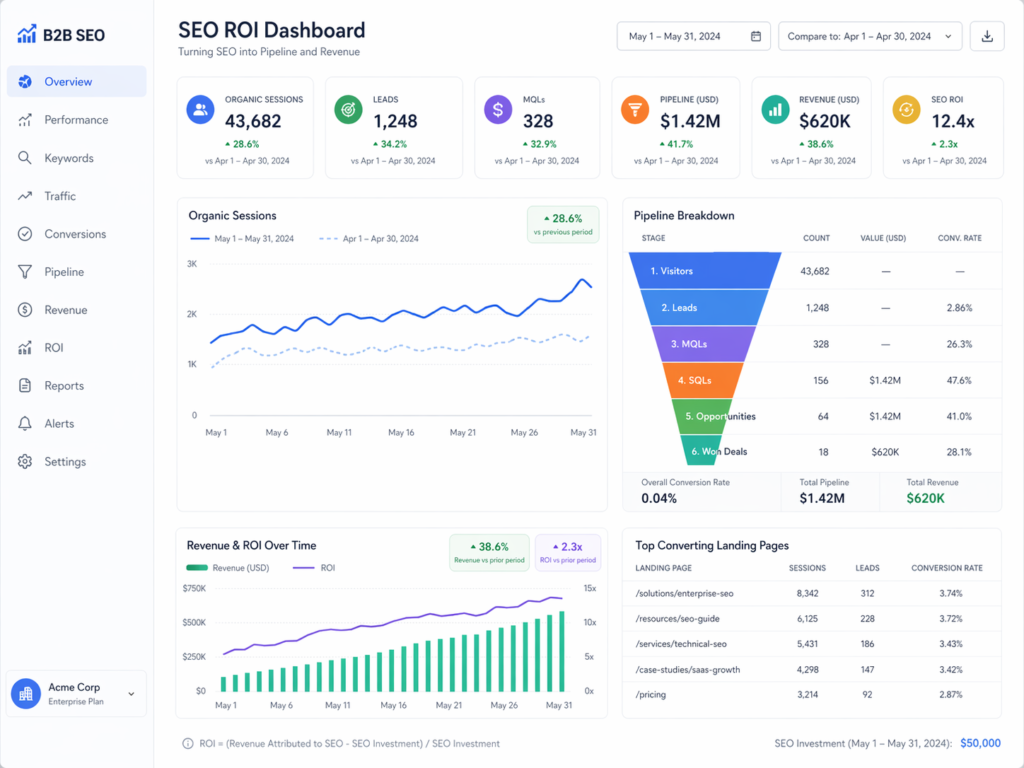1024x768 pixels.
Task: Click the Leads target icon
Action: tap(348, 109)
